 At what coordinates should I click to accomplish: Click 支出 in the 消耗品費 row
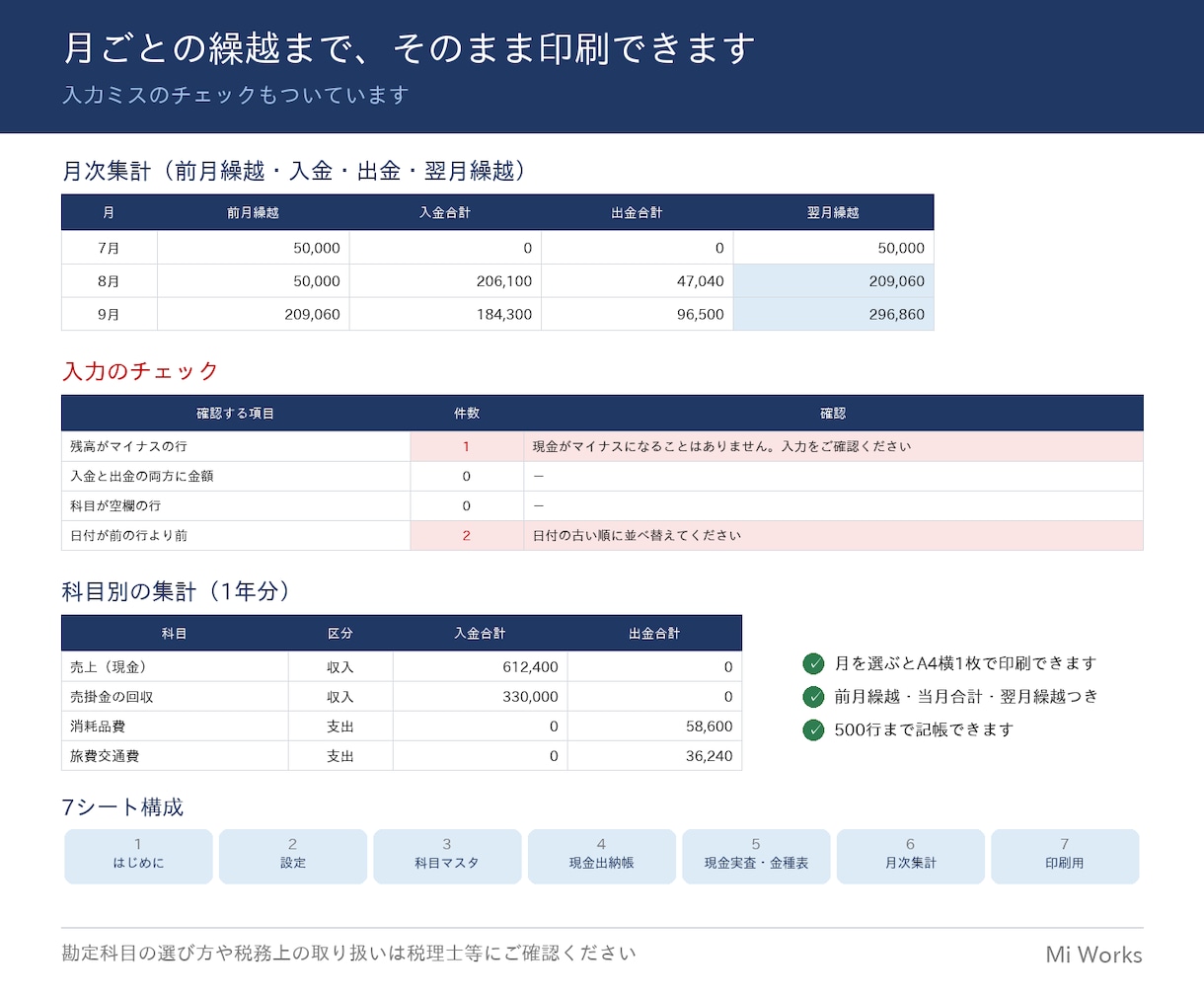[x=340, y=727]
